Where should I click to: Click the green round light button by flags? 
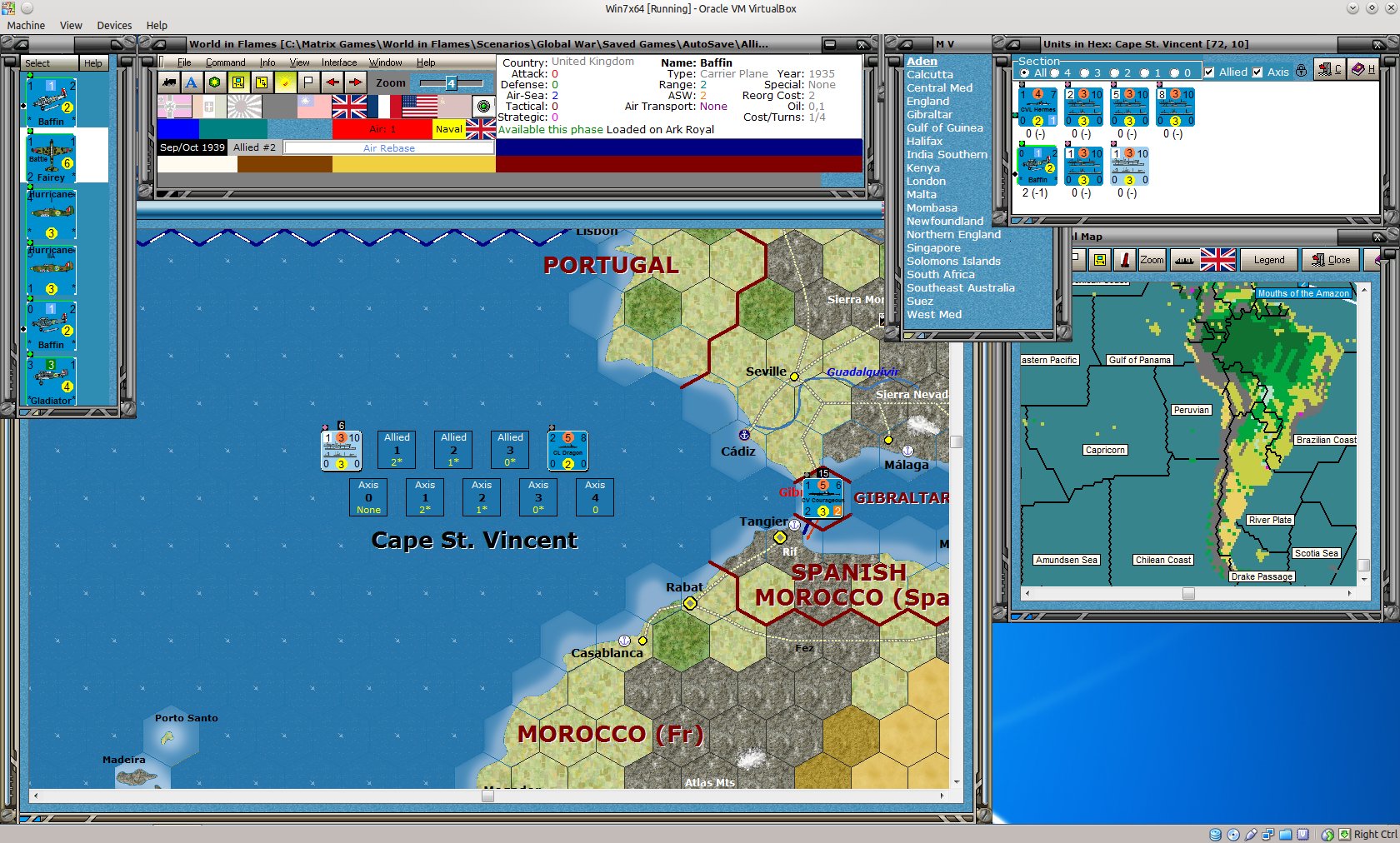tap(484, 107)
